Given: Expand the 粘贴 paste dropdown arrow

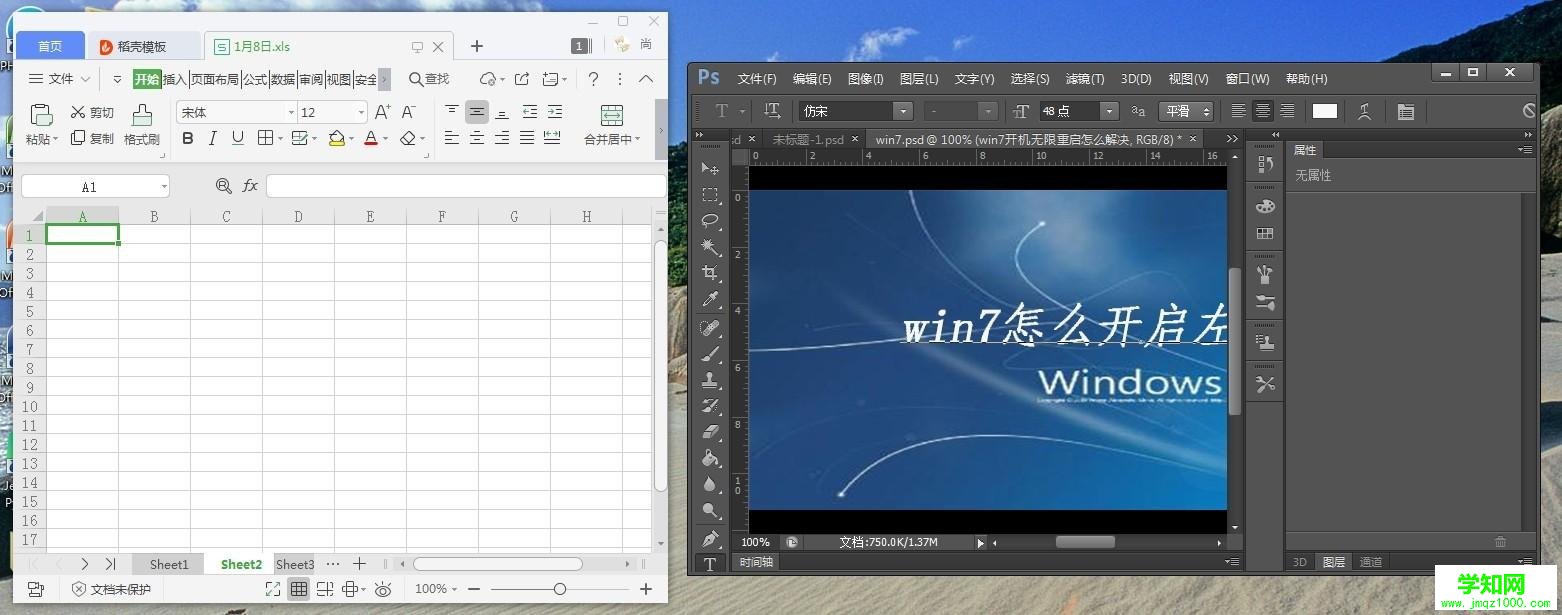Looking at the screenshot, I should (x=55, y=140).
